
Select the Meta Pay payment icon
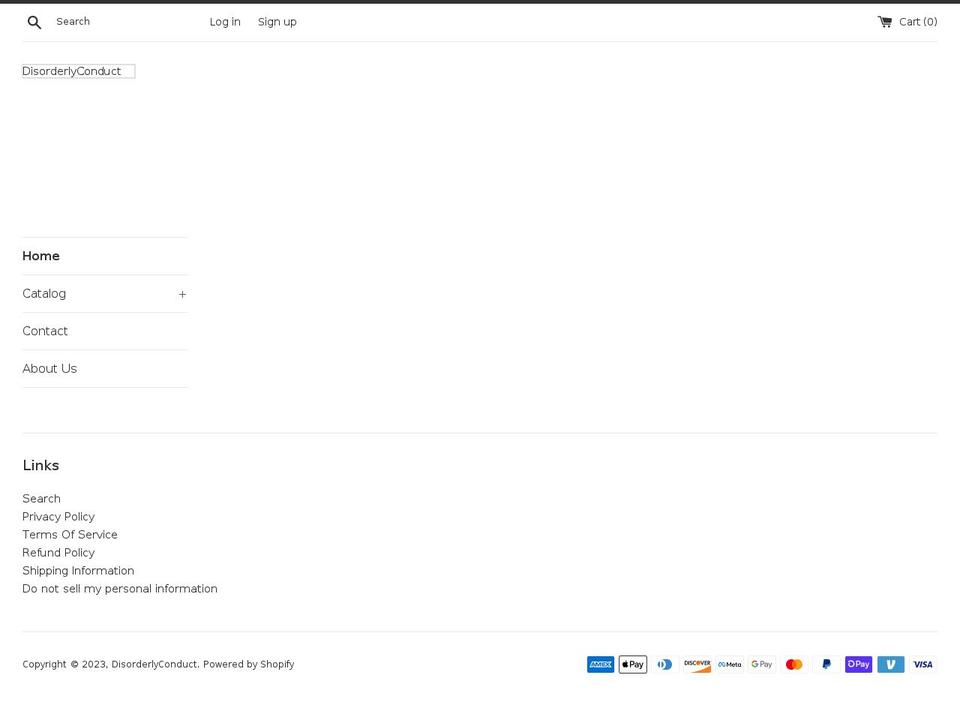point(730,664)
